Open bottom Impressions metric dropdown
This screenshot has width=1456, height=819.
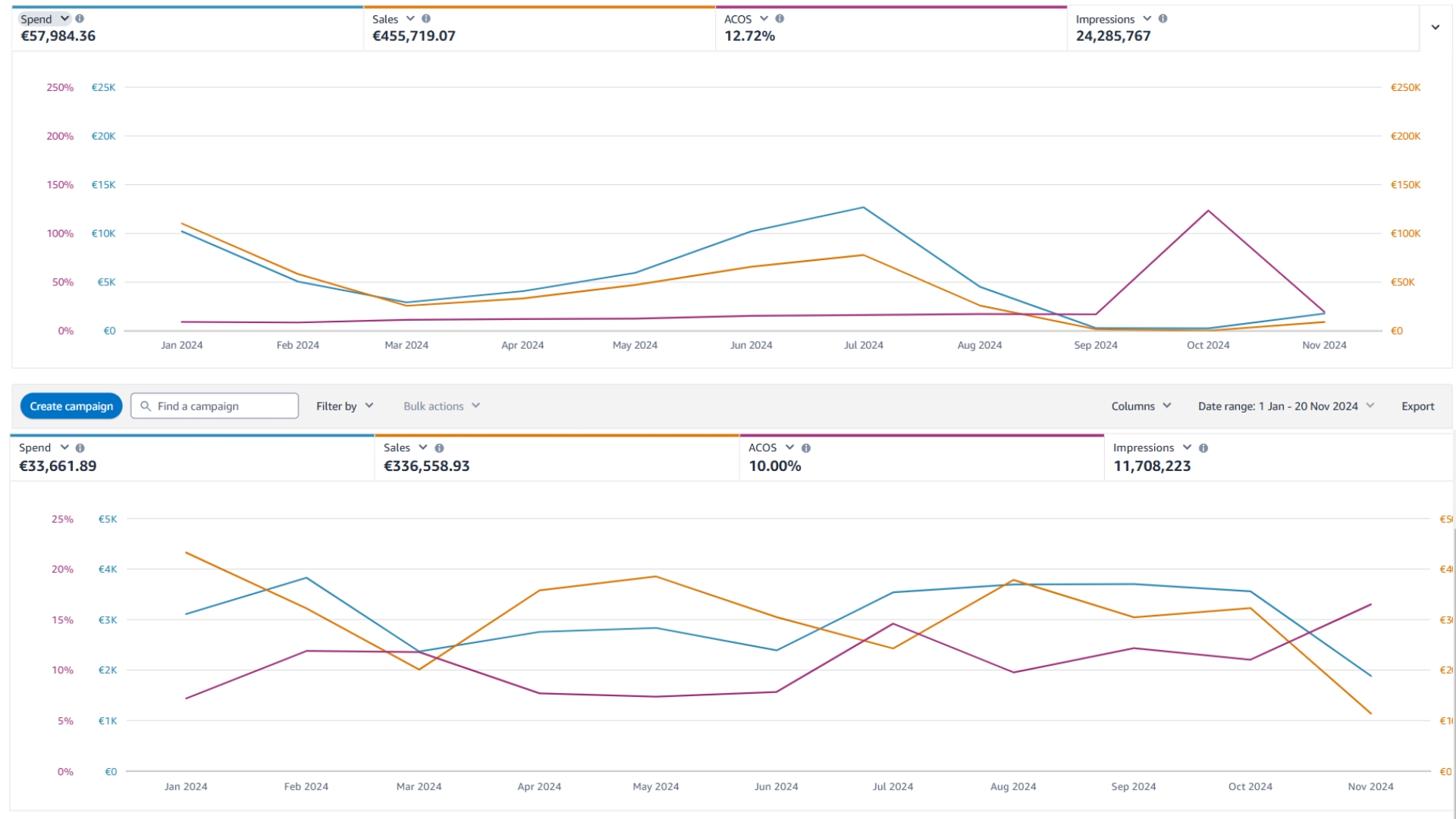(x=1187, y=448)
